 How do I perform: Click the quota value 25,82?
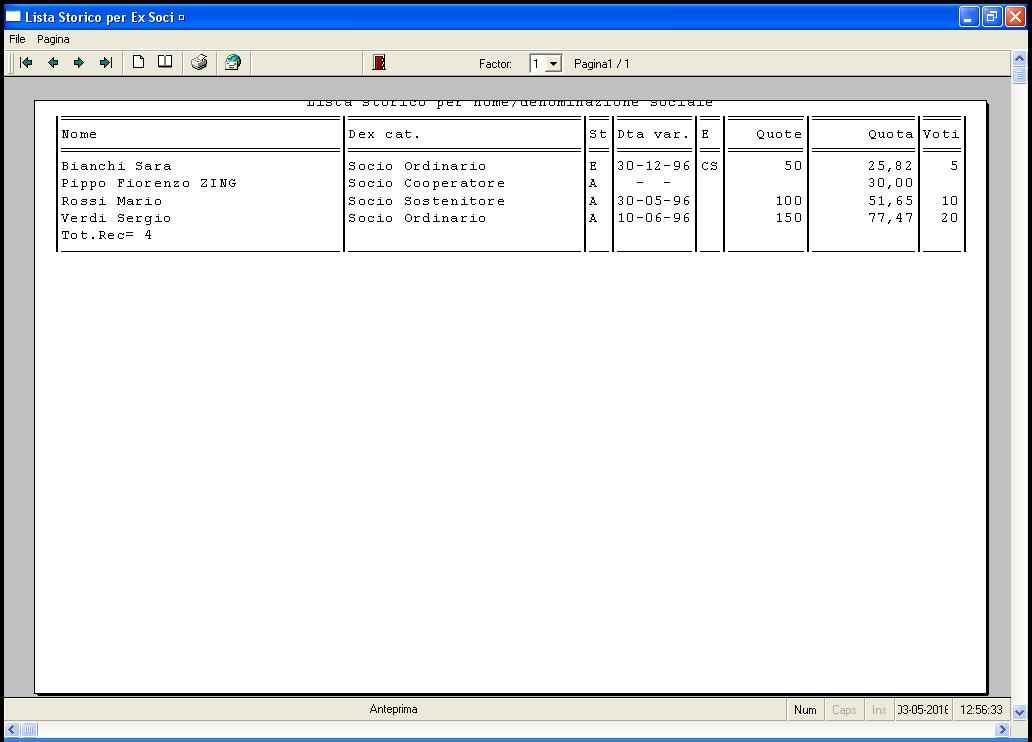[x=890, y=166]
